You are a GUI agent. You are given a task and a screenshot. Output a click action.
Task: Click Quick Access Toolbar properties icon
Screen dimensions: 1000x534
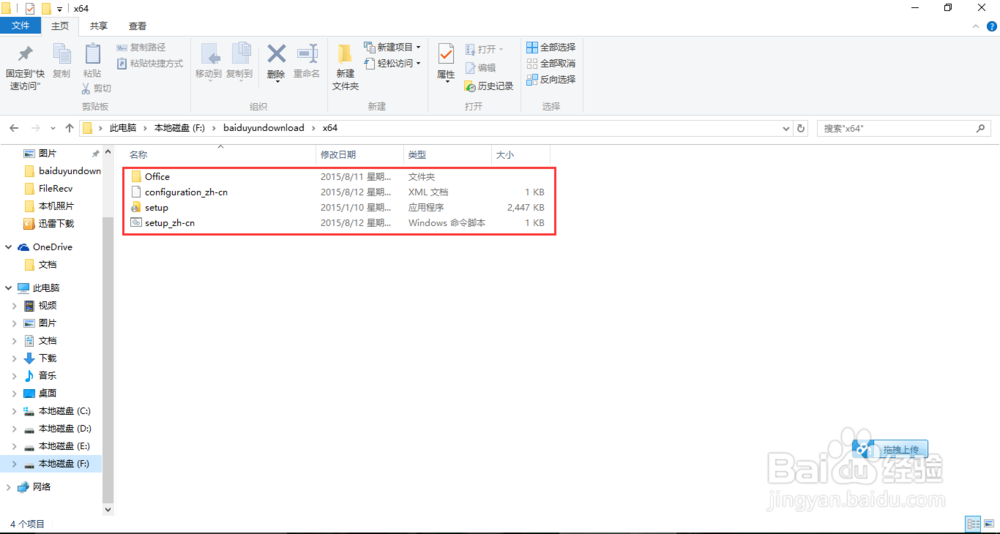(x=29, y=8)
